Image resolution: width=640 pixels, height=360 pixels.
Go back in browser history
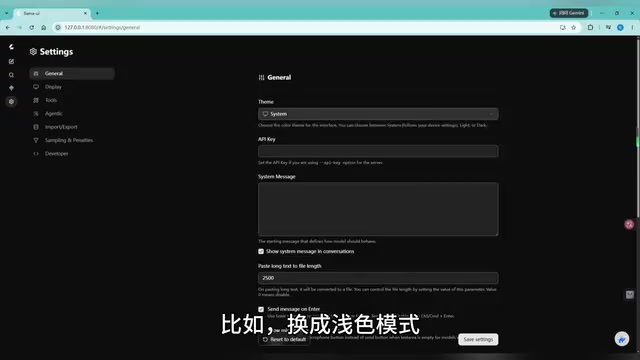[x=8, y=27]
